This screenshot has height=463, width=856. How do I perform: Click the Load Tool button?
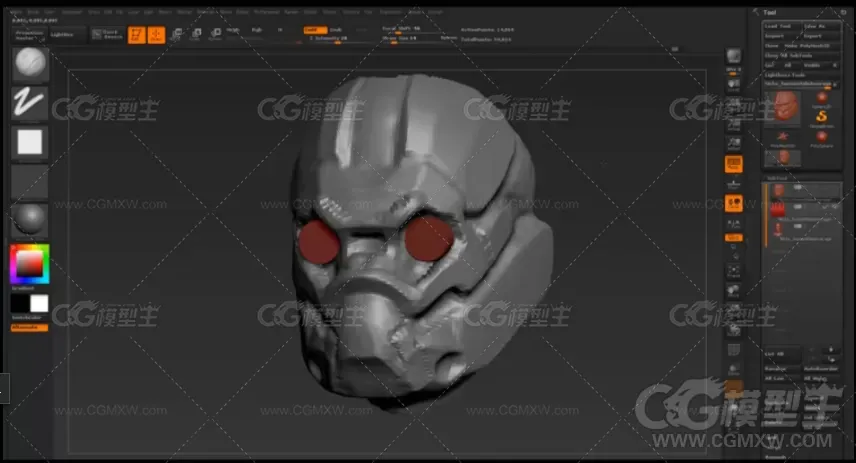pyautogui.click(x=781, y=26)
